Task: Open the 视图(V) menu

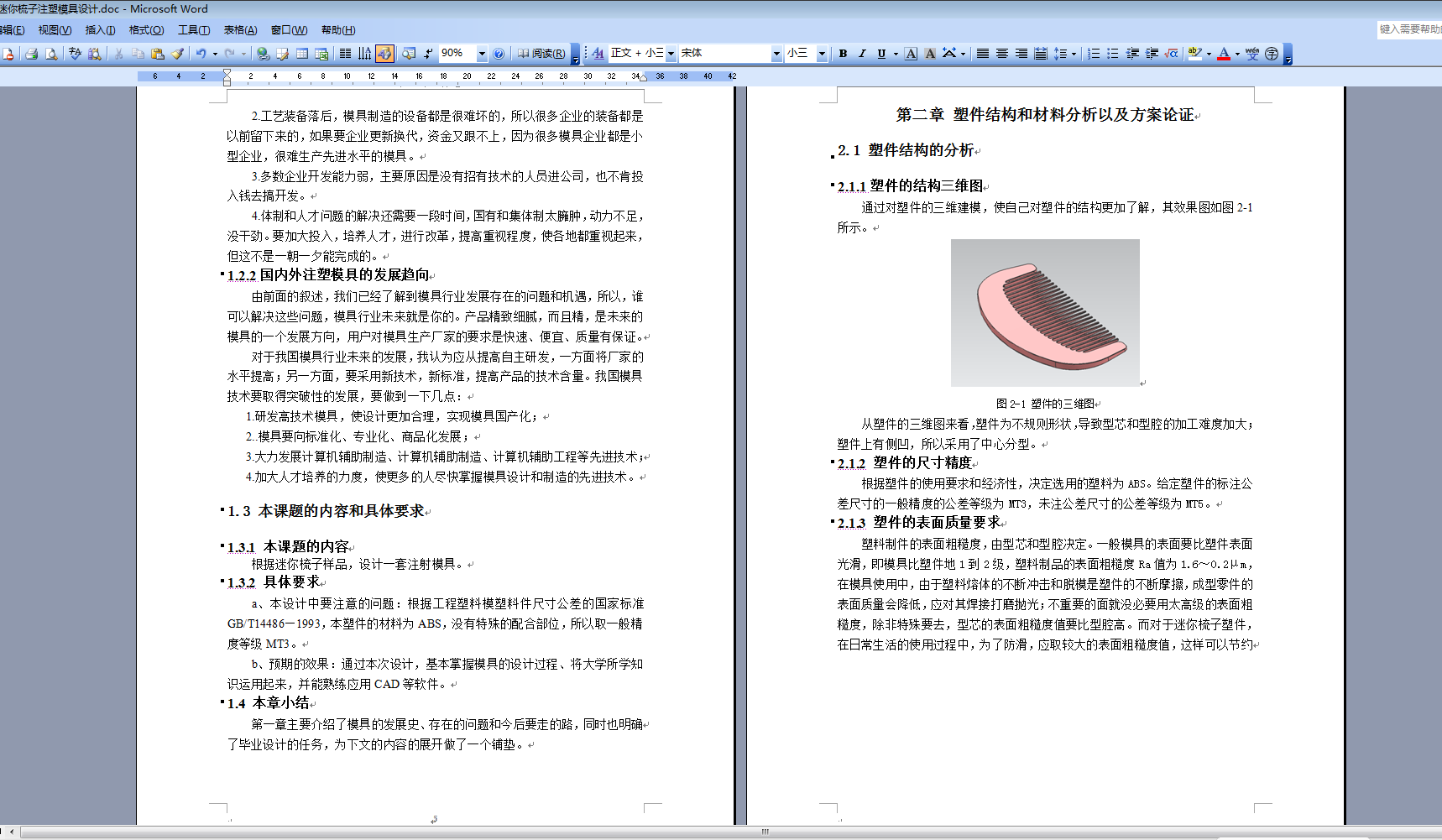Action: [x=55, y=30]
